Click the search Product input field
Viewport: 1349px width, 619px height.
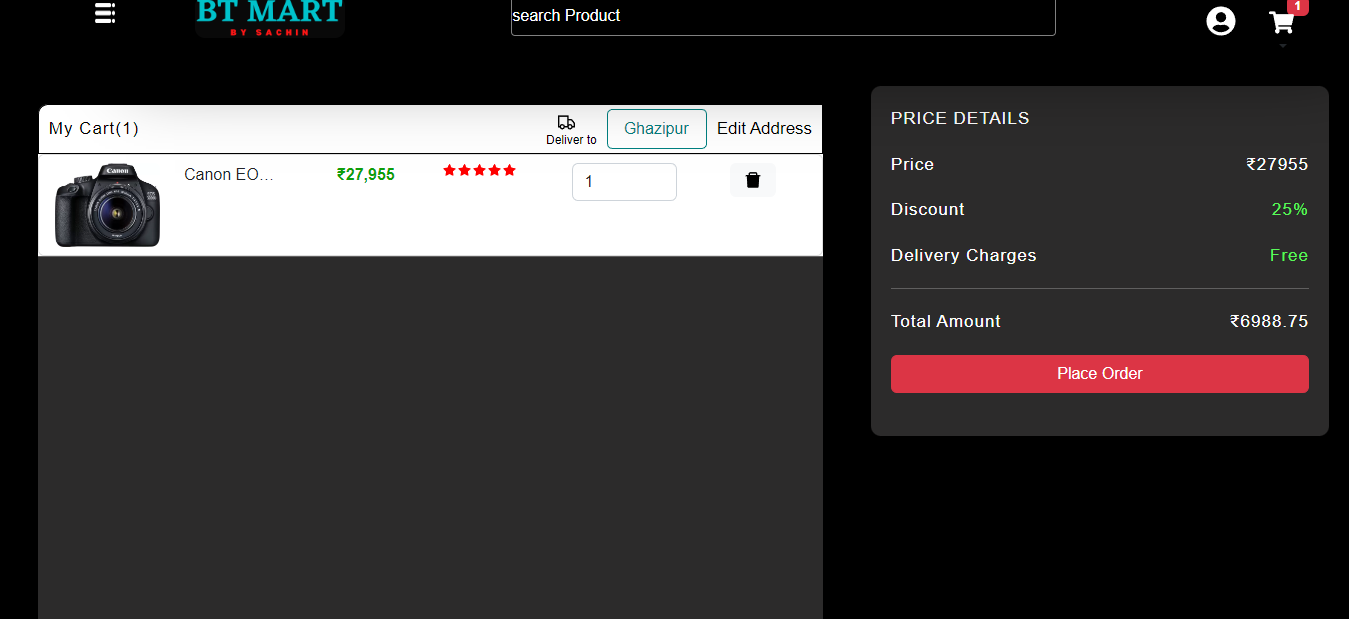783,16
